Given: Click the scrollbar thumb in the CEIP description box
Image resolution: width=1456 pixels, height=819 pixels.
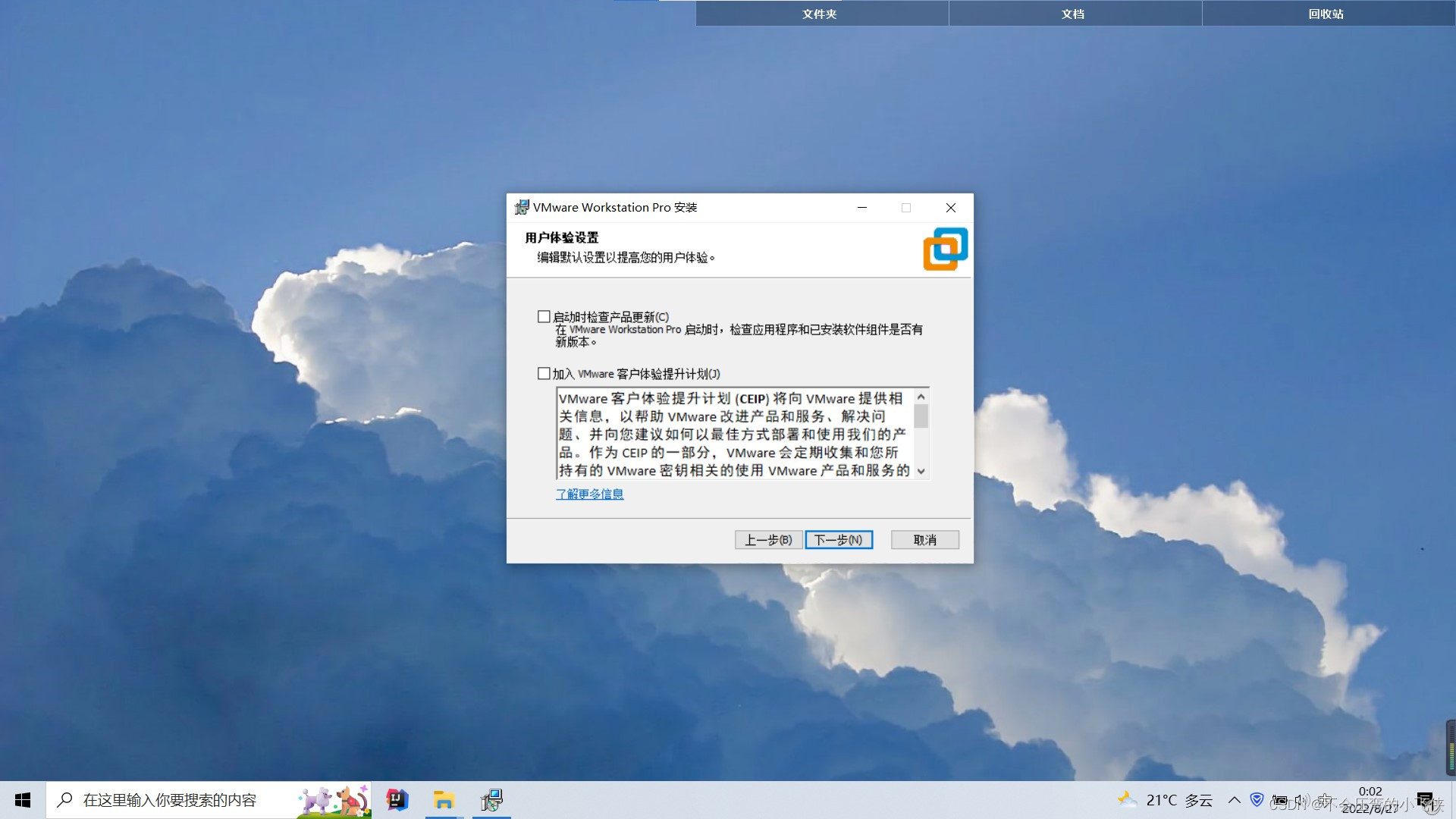Looking at the screenshot, I should pyautogui.click(x=921, y=416).
